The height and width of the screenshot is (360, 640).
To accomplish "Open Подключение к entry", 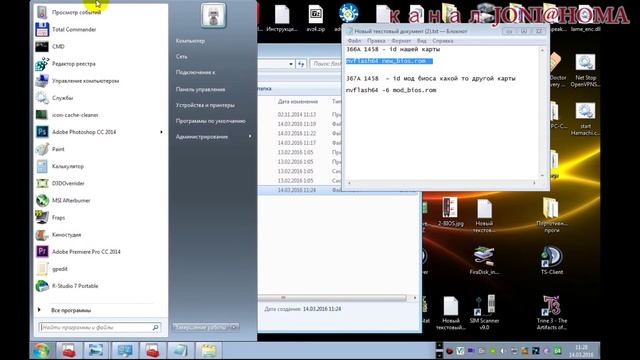I will click(195, 72).
